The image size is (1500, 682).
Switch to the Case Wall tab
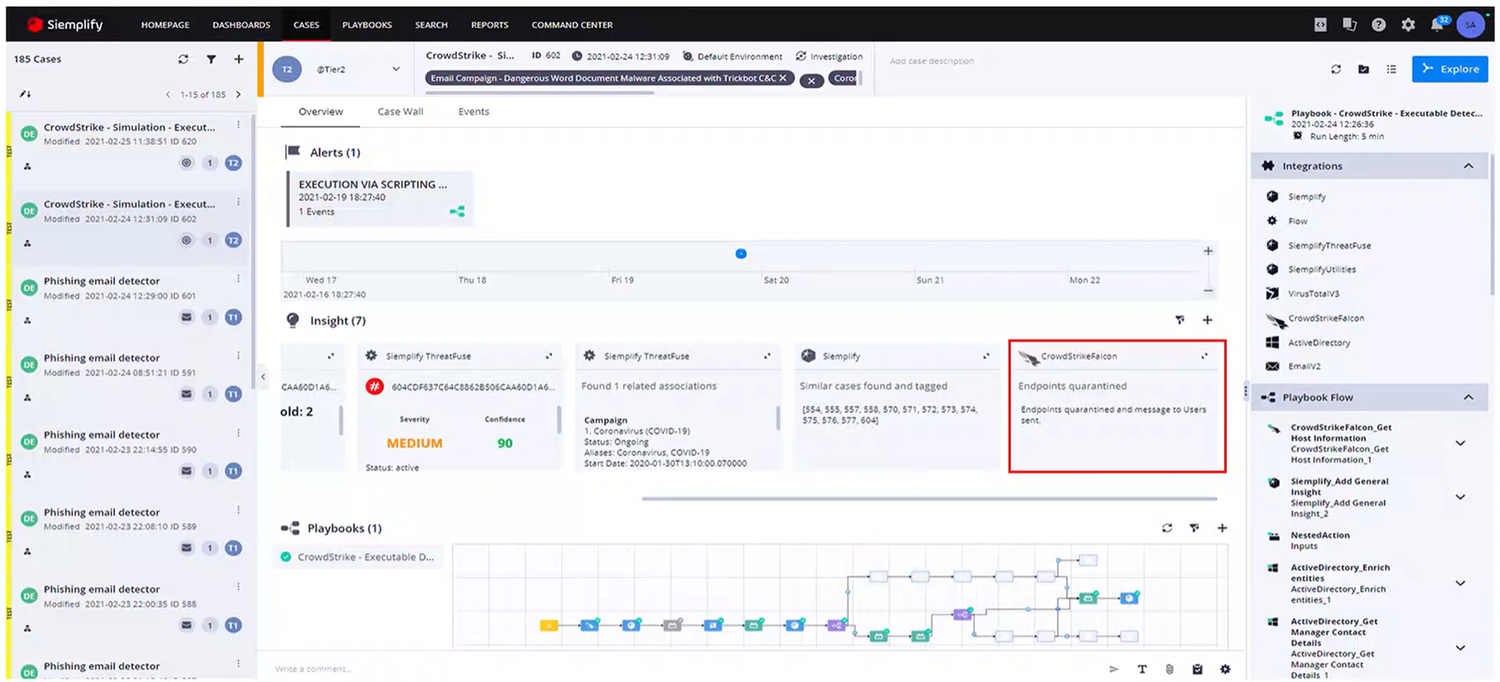pos(400,111)
